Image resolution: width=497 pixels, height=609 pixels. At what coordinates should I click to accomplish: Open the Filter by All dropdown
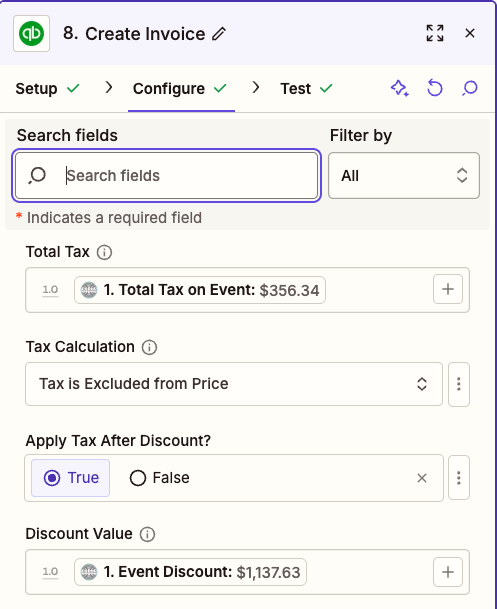point(404,176)
